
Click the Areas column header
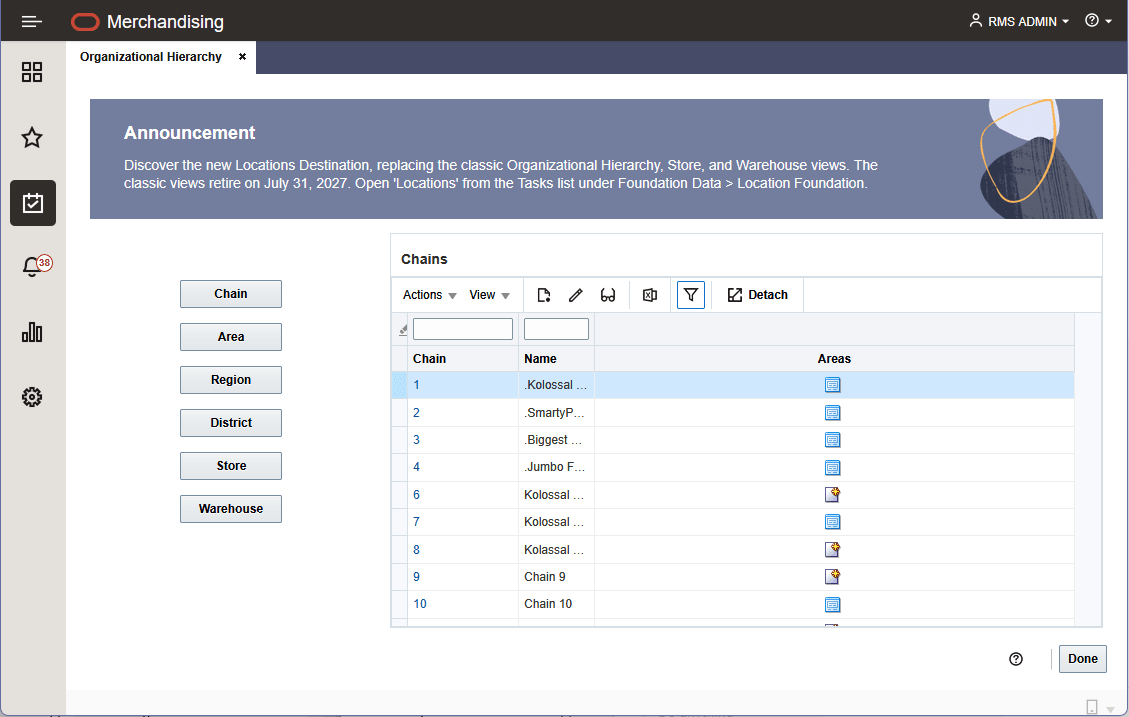(834, 358)
